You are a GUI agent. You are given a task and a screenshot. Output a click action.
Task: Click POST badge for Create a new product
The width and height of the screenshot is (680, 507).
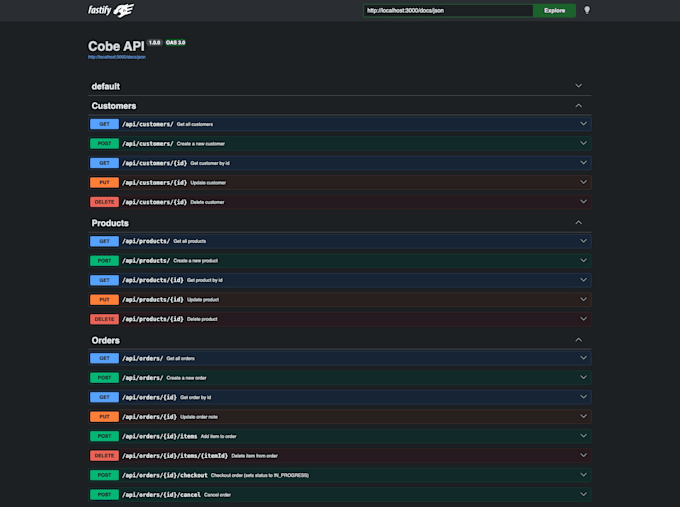click(104, 261)
